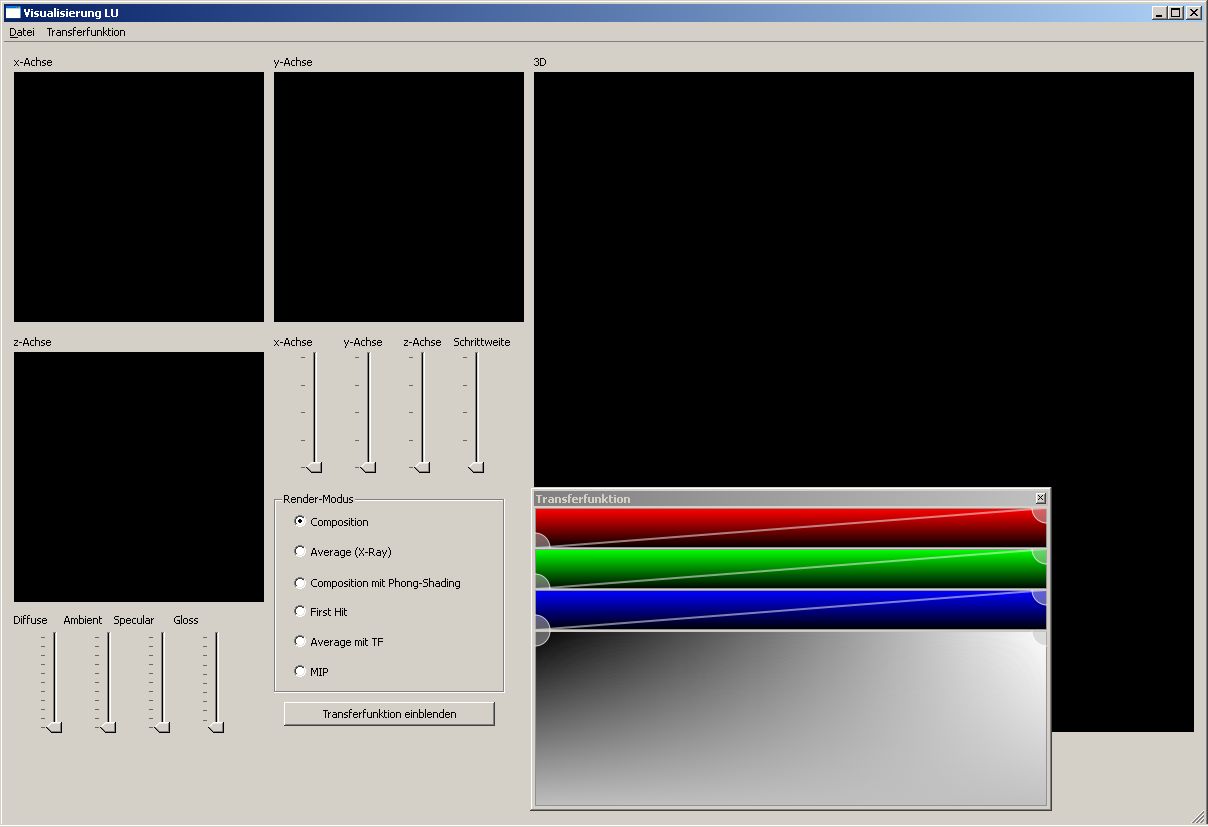
Task: Close the Transferfunktion panel
Action: pos(1040,498)
